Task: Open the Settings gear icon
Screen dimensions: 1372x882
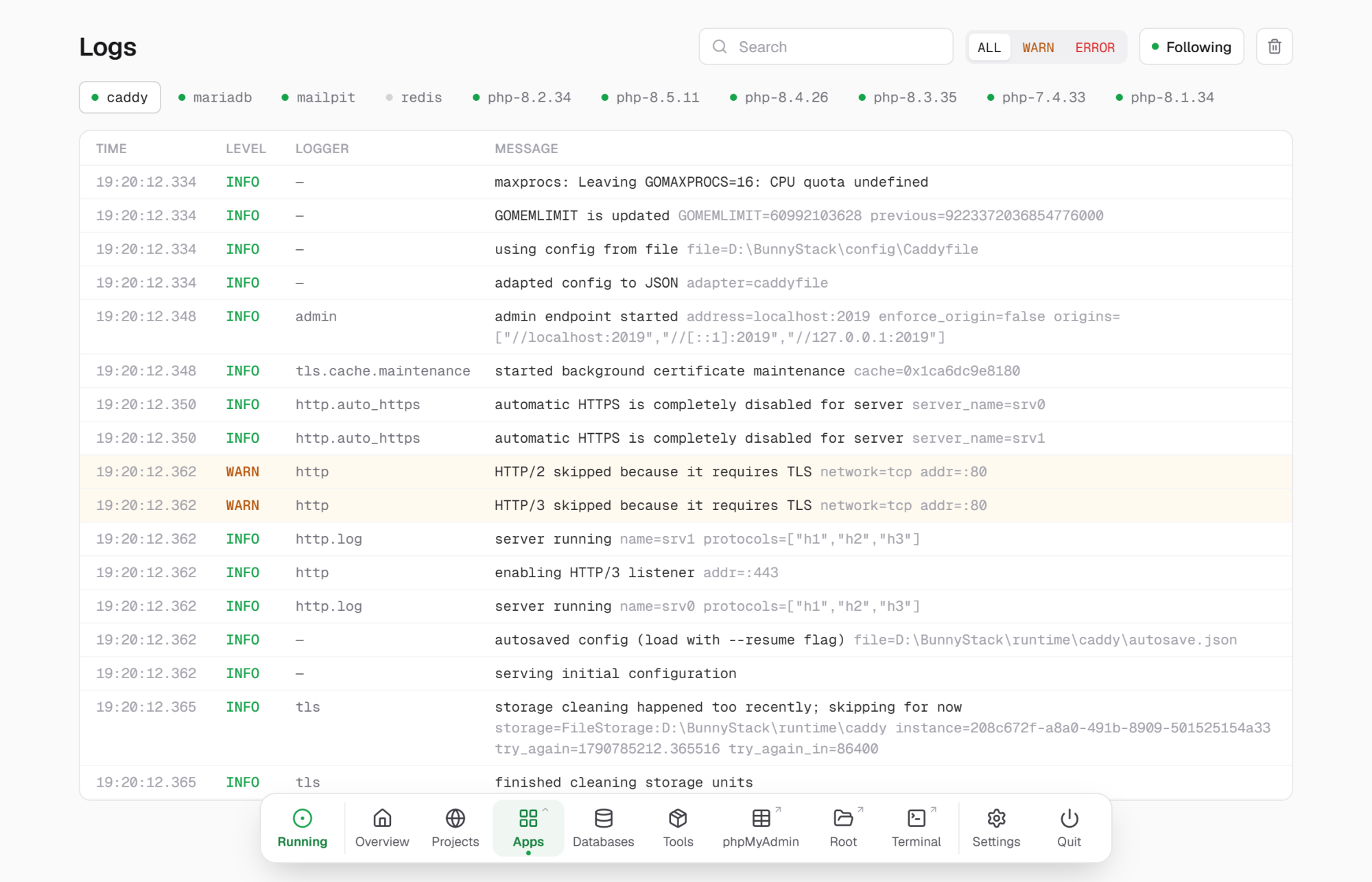Action: [996, 817]
